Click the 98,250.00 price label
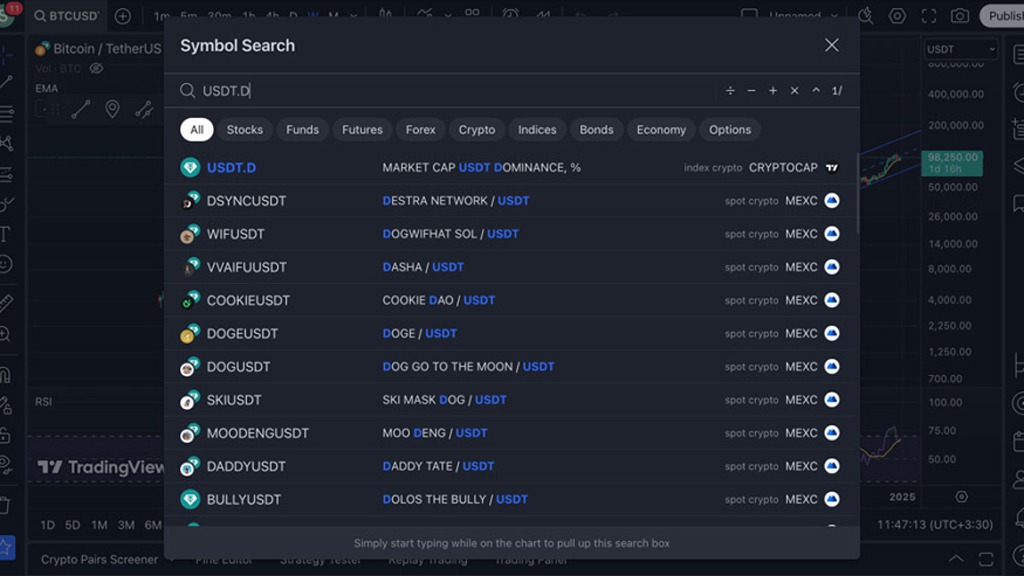 point(952,163)
